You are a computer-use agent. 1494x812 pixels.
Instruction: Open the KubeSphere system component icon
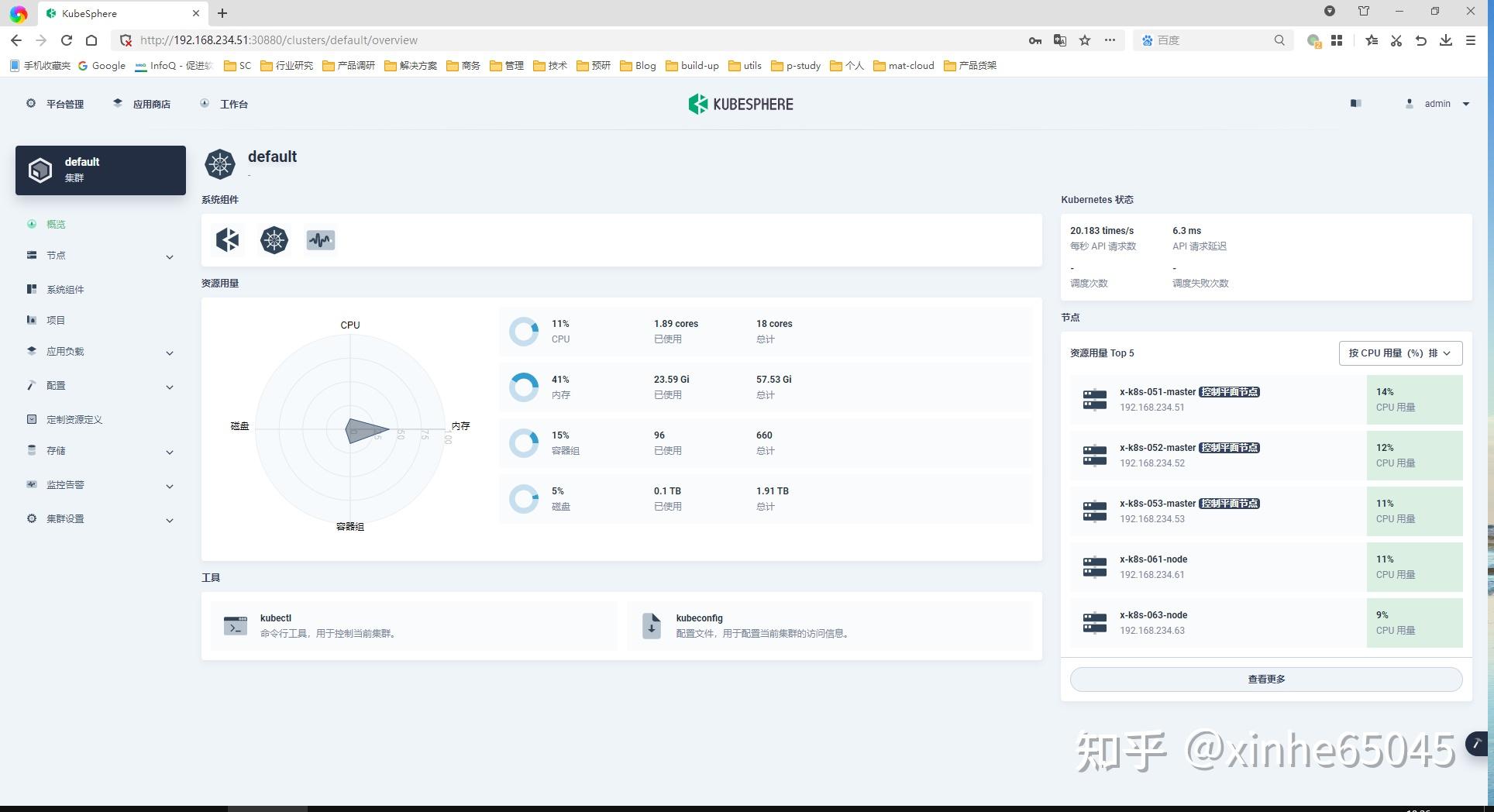coord(228,240)
